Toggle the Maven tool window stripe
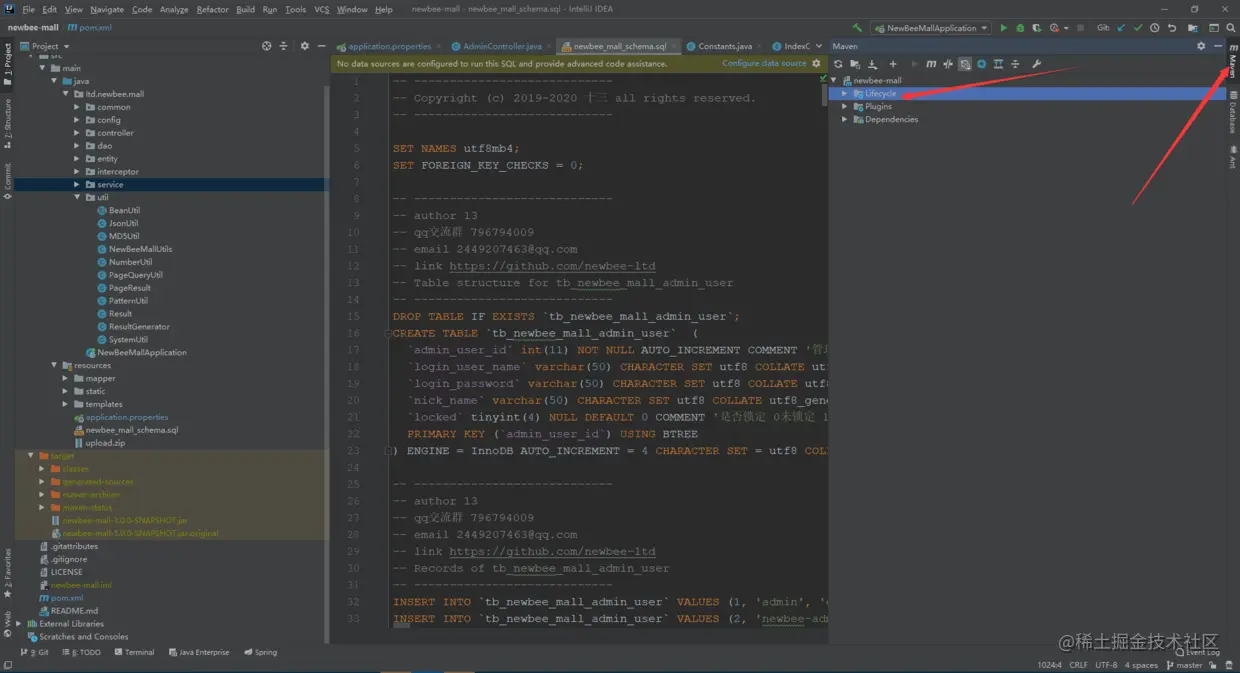The width and height of the screenshot is (1240, 673). tap(1233, 62)
